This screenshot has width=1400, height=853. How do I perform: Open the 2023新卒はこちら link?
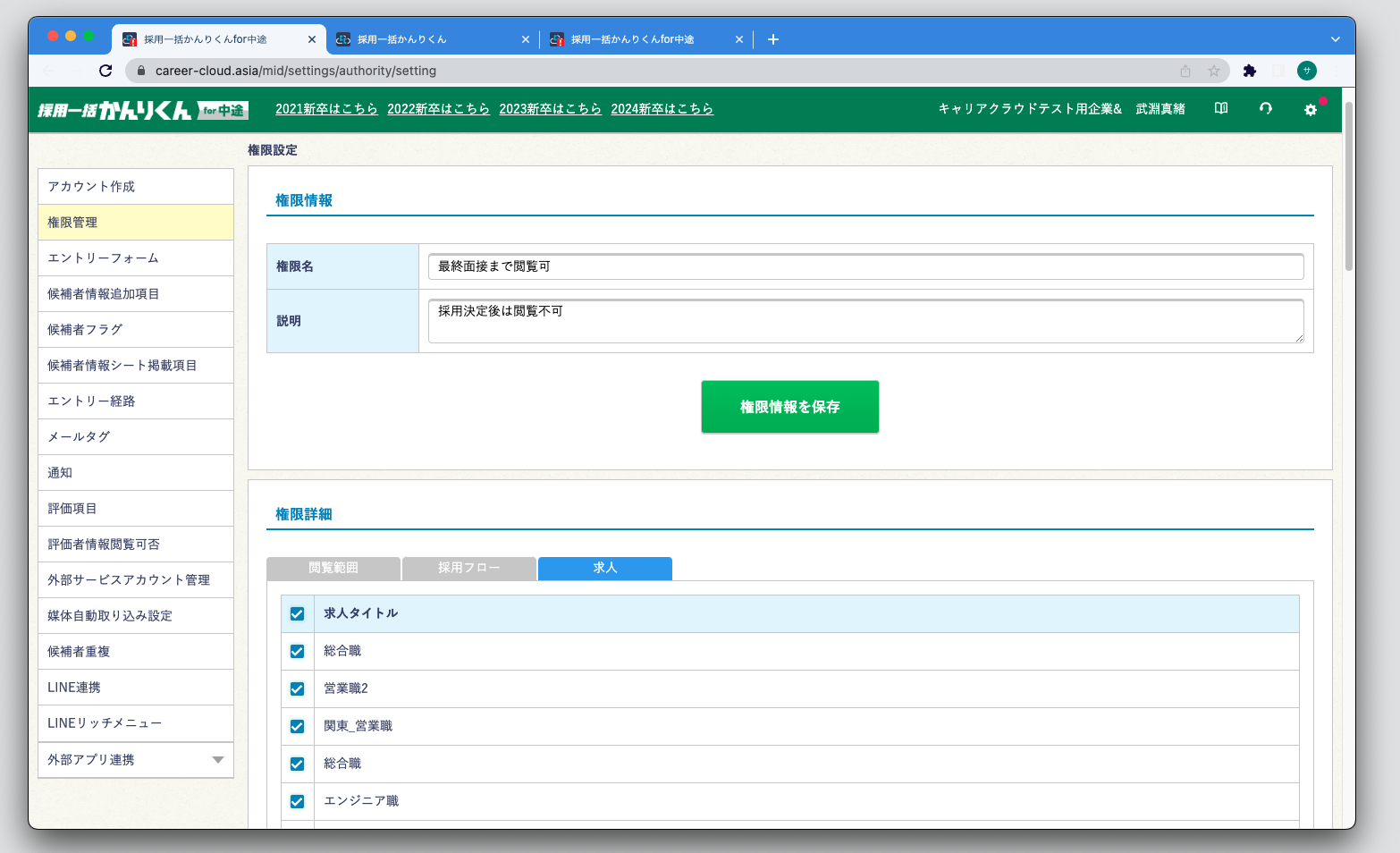[x=550, y=109]
